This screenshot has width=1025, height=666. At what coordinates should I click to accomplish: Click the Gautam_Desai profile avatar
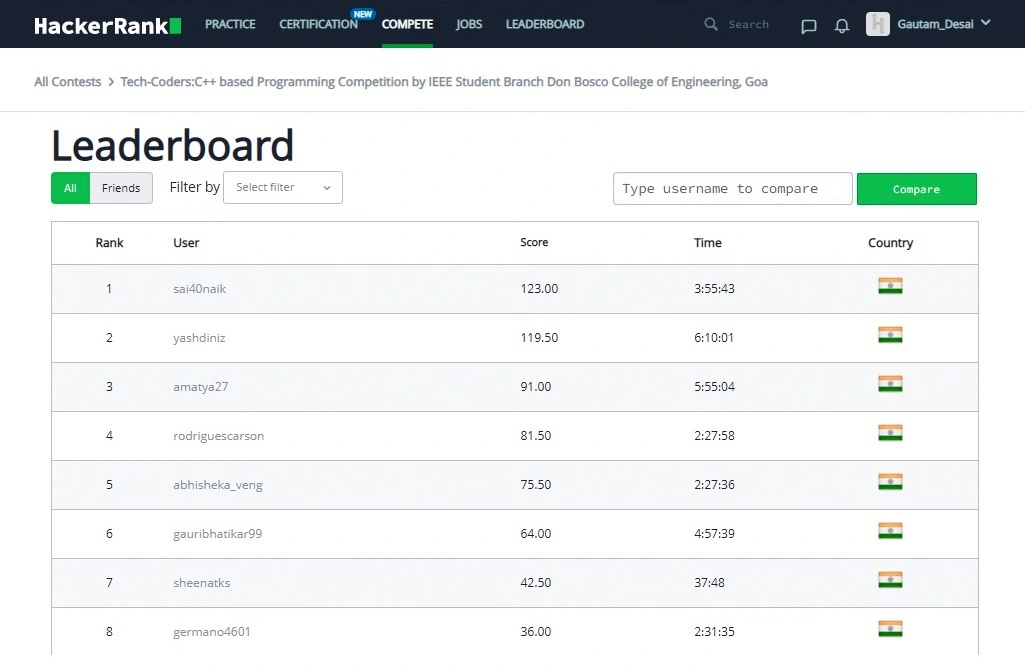[x=877, y=24]
